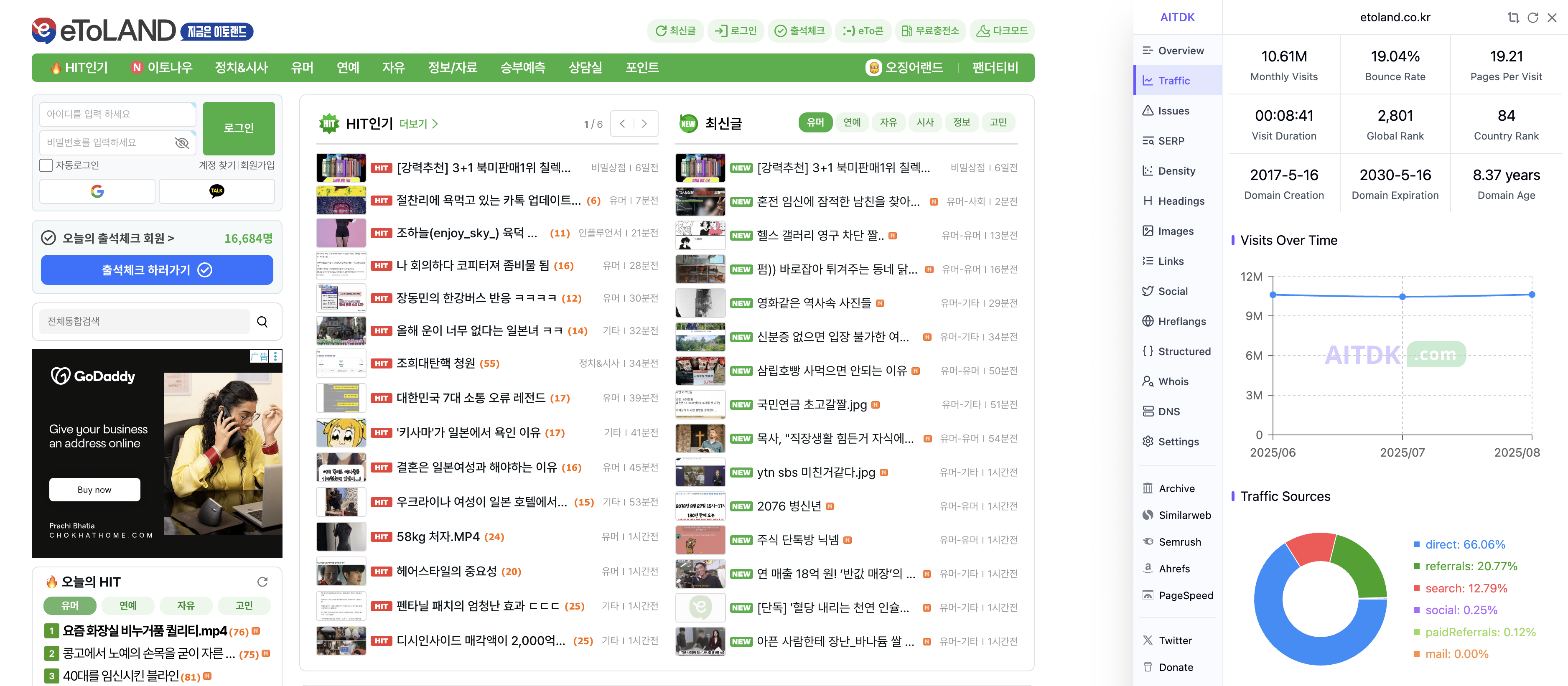Click 출석체크 하러가기 button
This screenshot has height=686, width=1568.
click(x=157, y=269)
